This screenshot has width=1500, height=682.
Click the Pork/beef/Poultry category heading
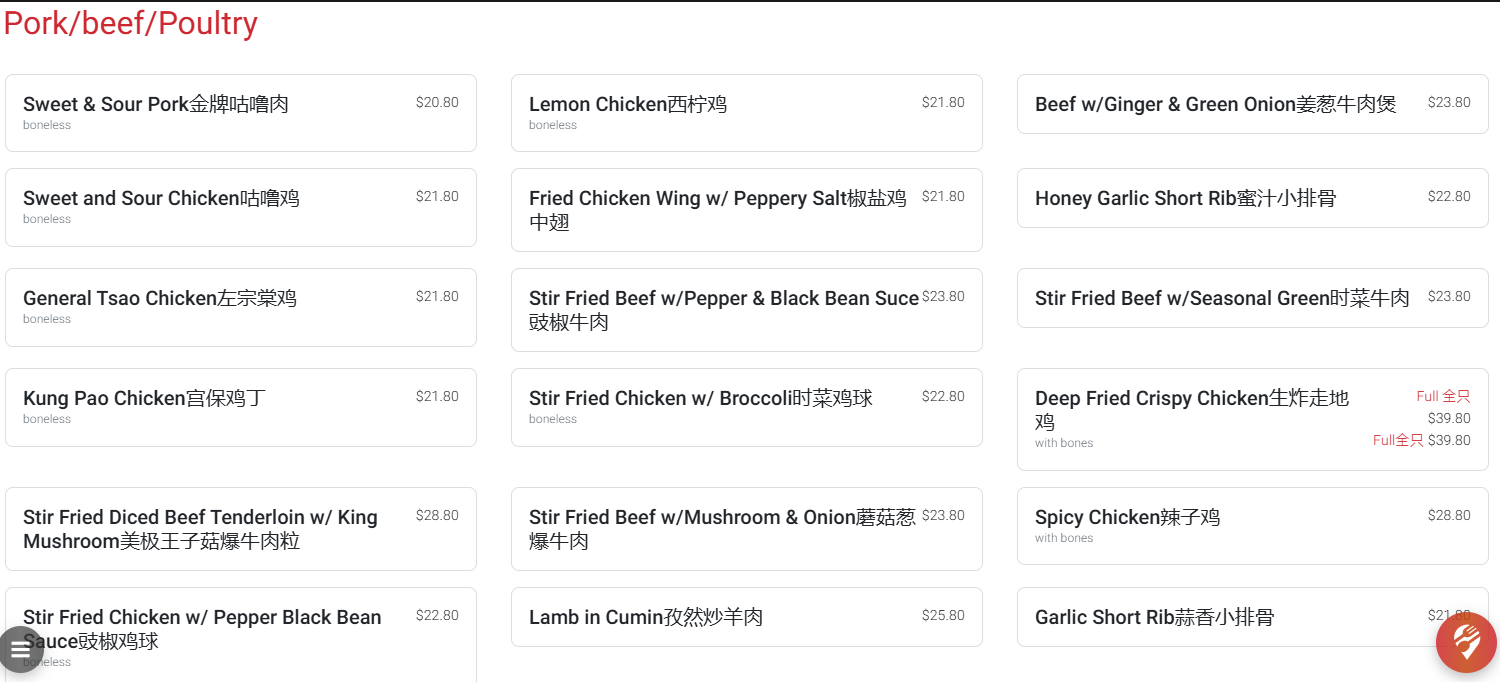tap(131, 23)
